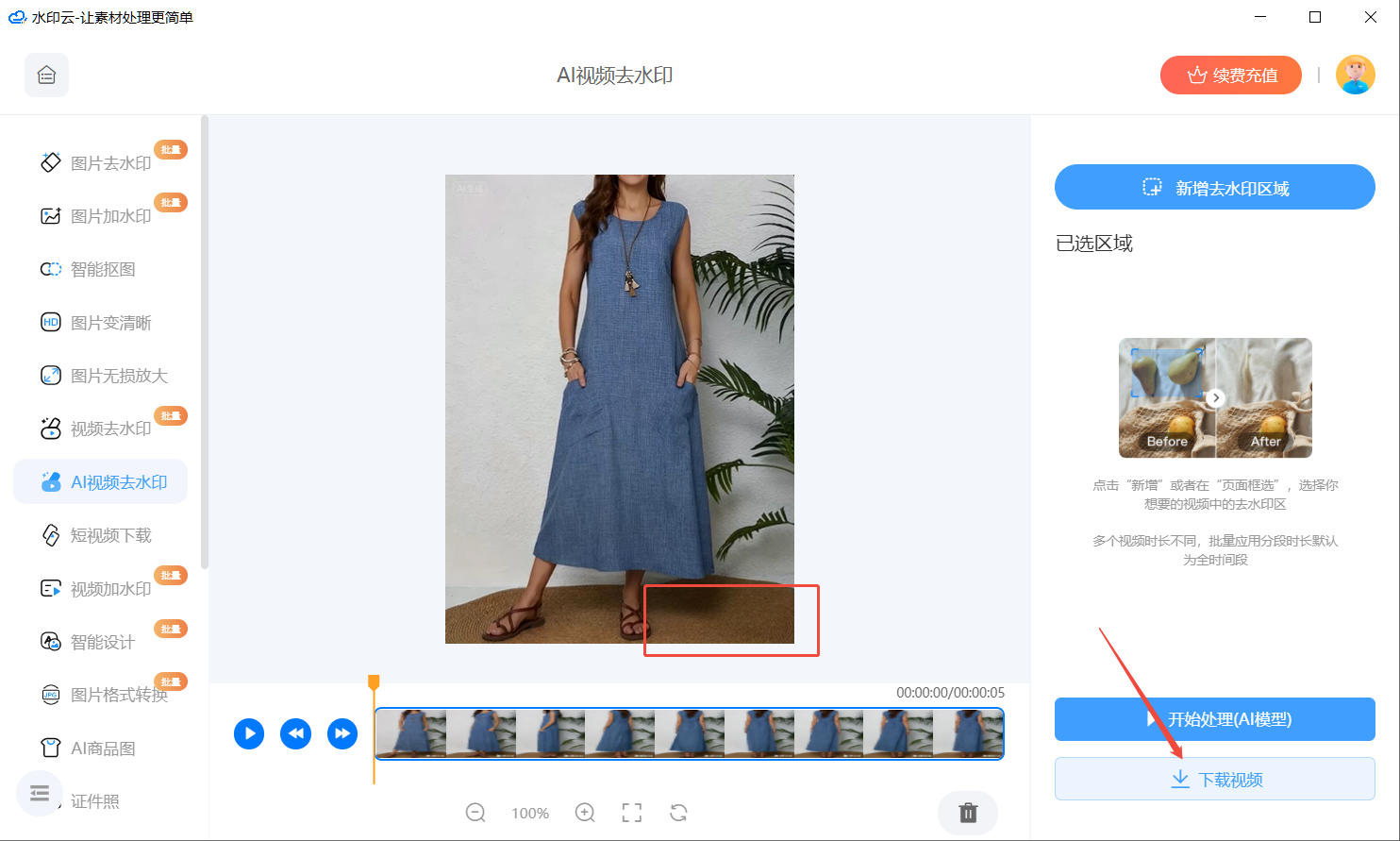Click the 00:00:00/00:00:05 timecode

pyautogui.click(x=950, y=693)
